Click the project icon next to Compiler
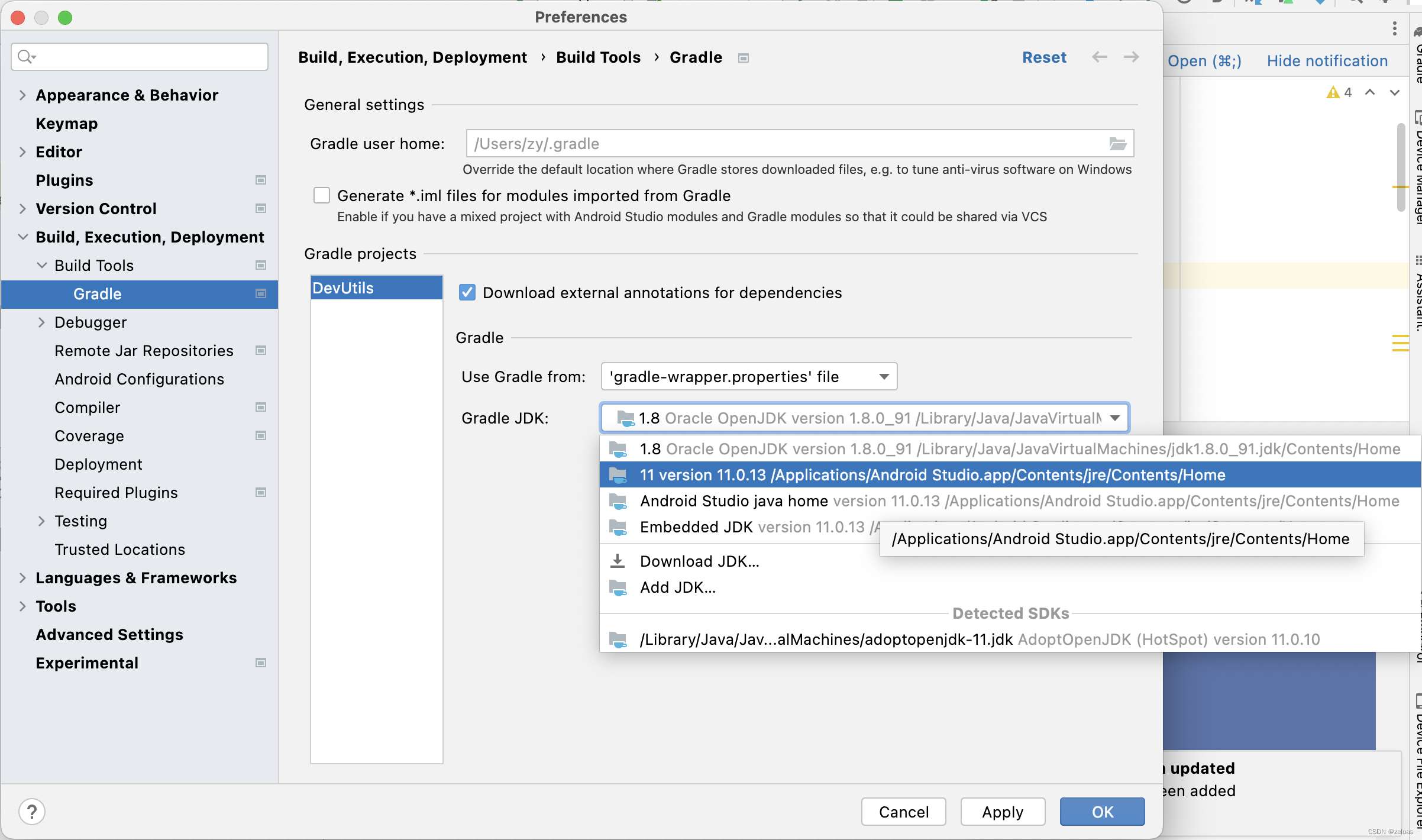The height and width of the screenshot is (840, 1422). click(260, 407)
